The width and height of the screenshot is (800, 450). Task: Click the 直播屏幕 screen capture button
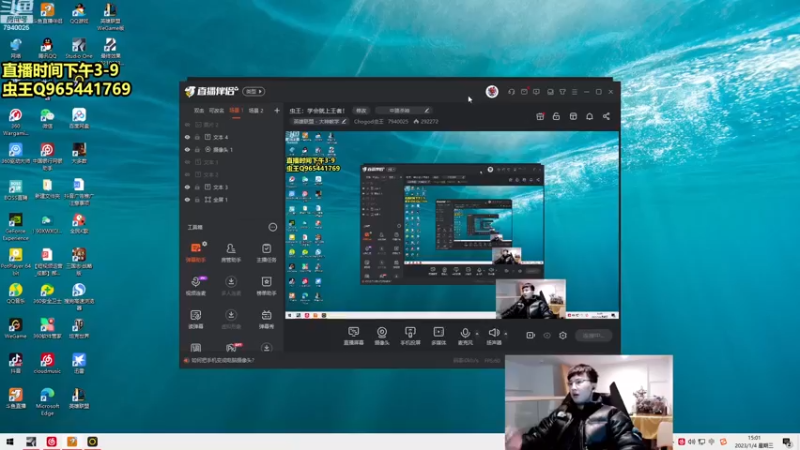354,336
